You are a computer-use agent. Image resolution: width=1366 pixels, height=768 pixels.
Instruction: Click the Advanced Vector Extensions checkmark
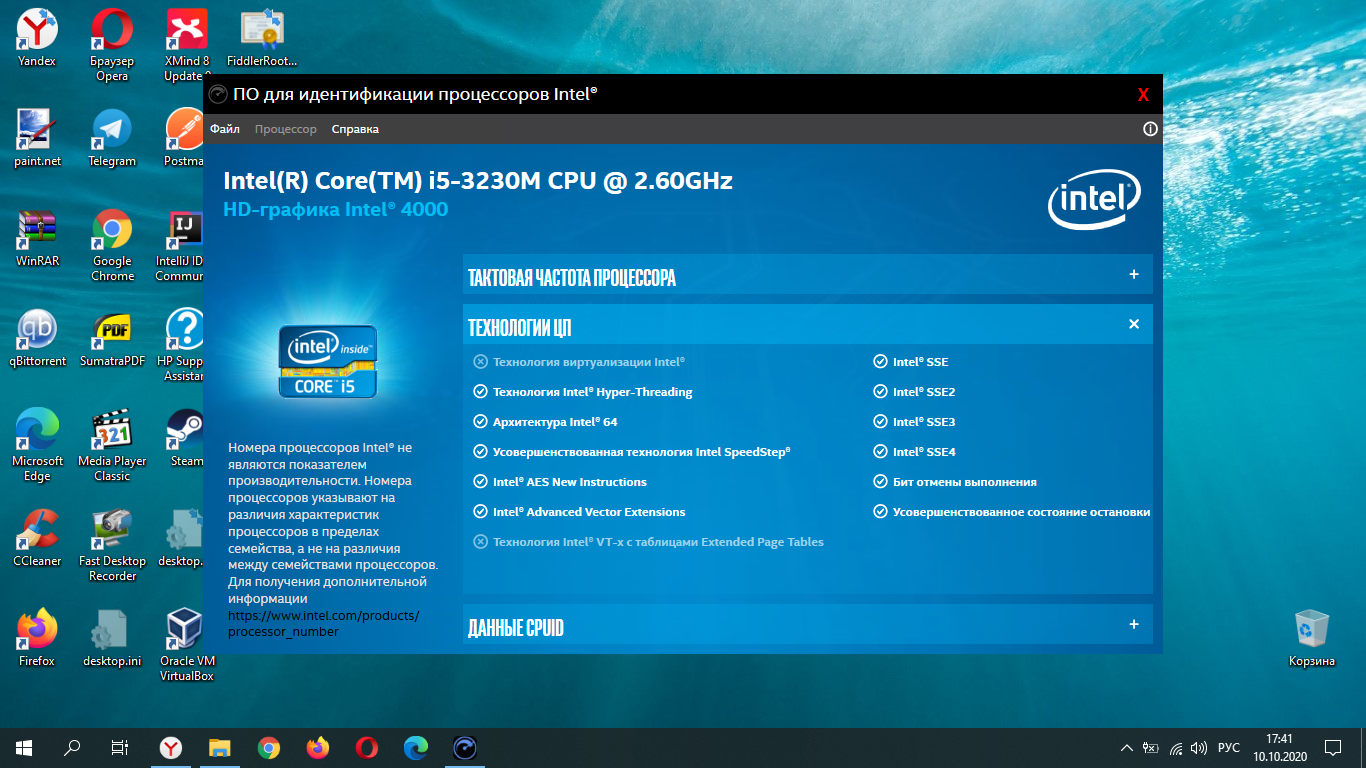coord(480,512)
